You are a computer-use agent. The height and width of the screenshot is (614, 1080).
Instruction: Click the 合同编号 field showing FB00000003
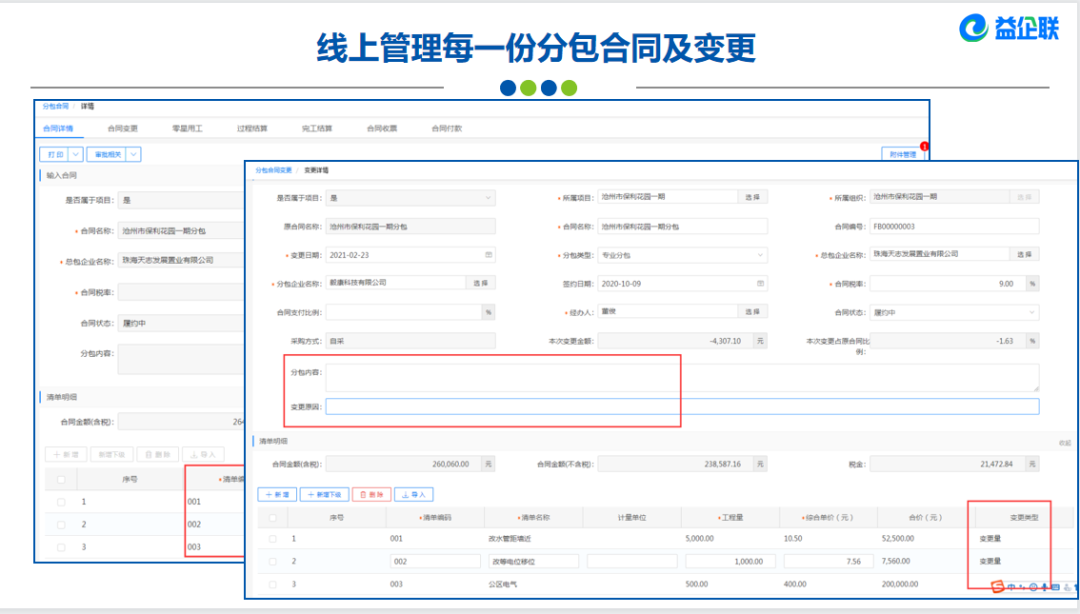954,226
